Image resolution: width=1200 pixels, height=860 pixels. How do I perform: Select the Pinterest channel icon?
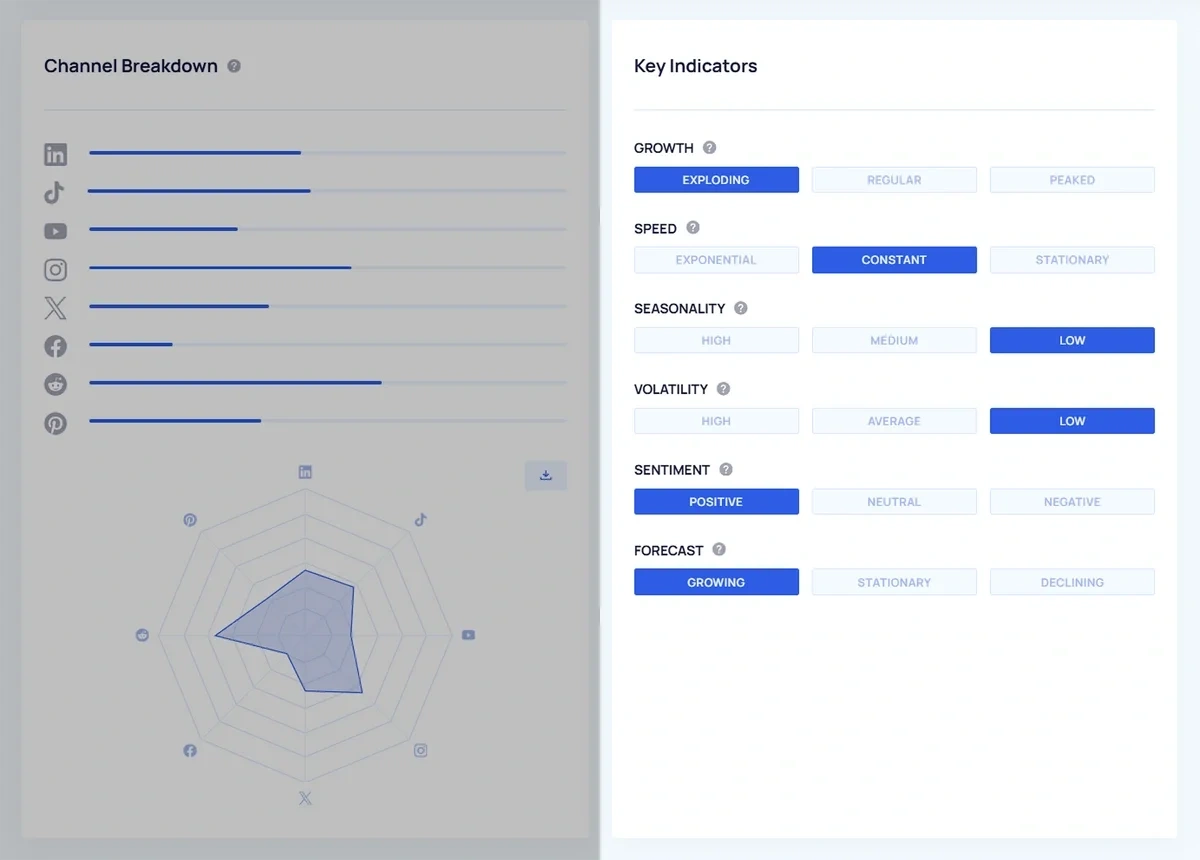[55, 423]
